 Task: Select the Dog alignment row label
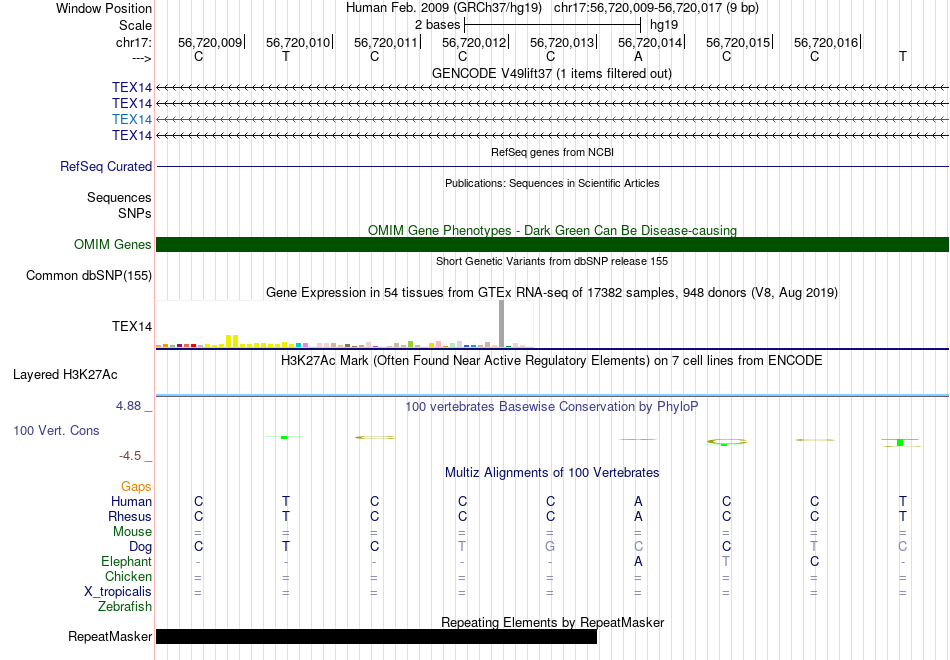(140, 547)
